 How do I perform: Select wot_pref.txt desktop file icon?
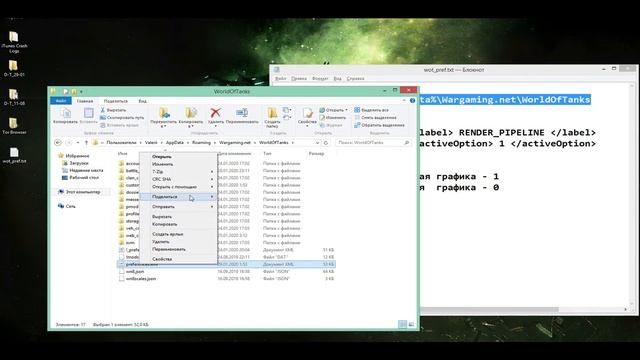(x=14, y=155)
